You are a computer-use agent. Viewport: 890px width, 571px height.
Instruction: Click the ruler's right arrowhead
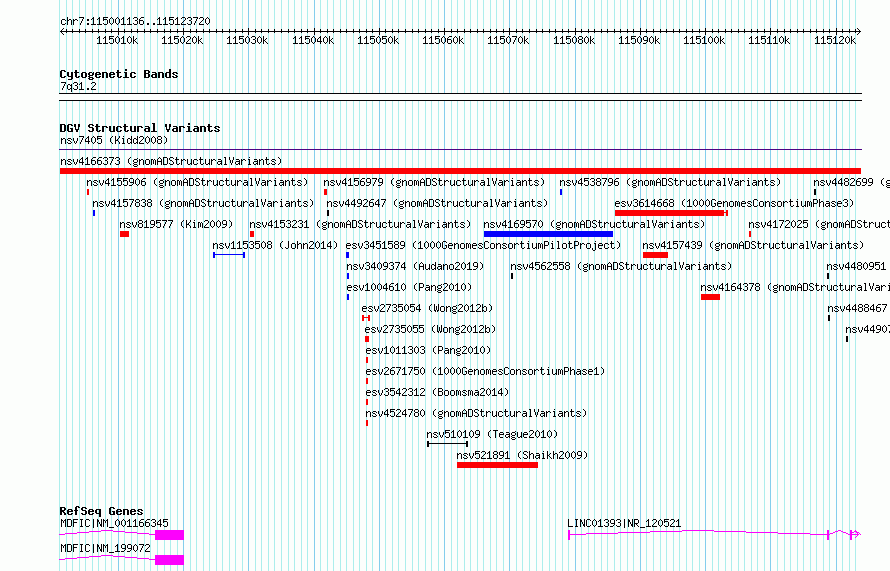click(859, 32)
